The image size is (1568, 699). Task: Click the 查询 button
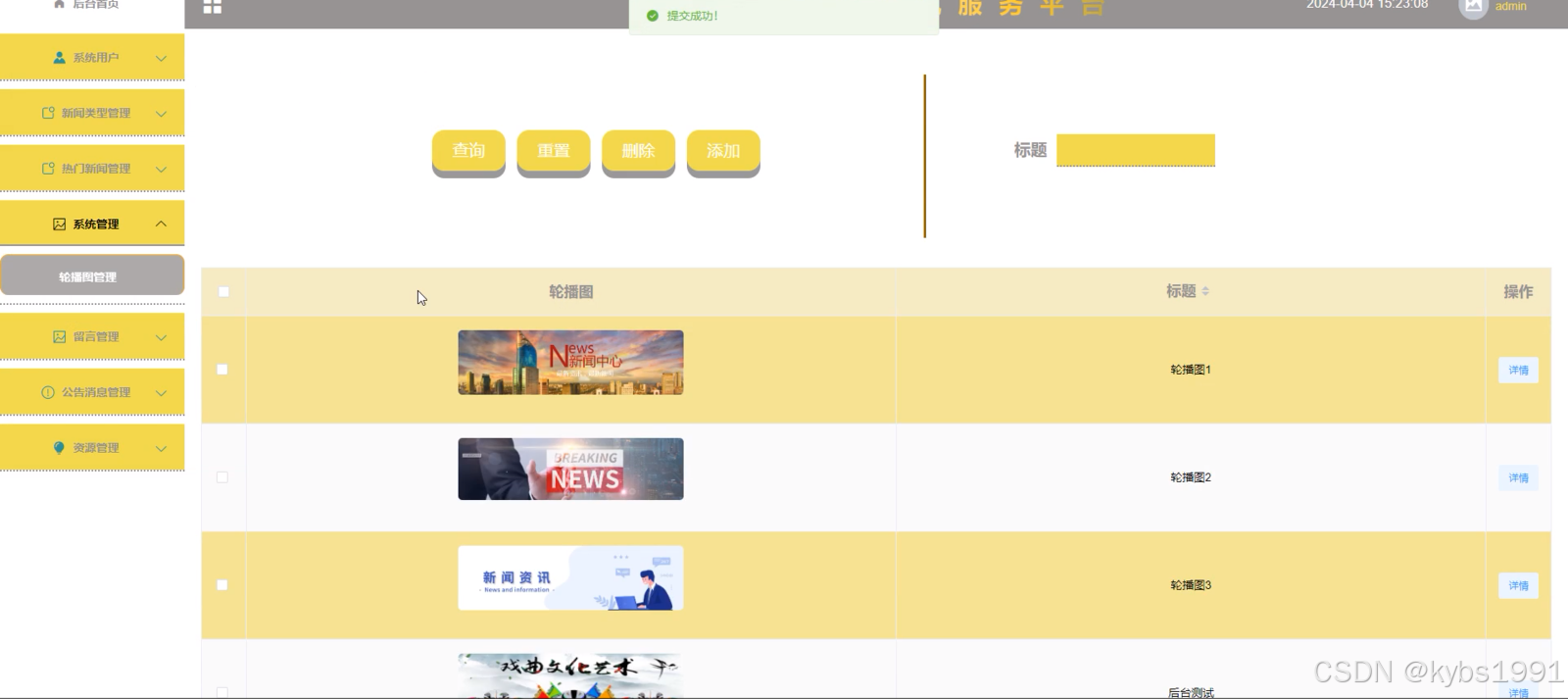(468, 152)
